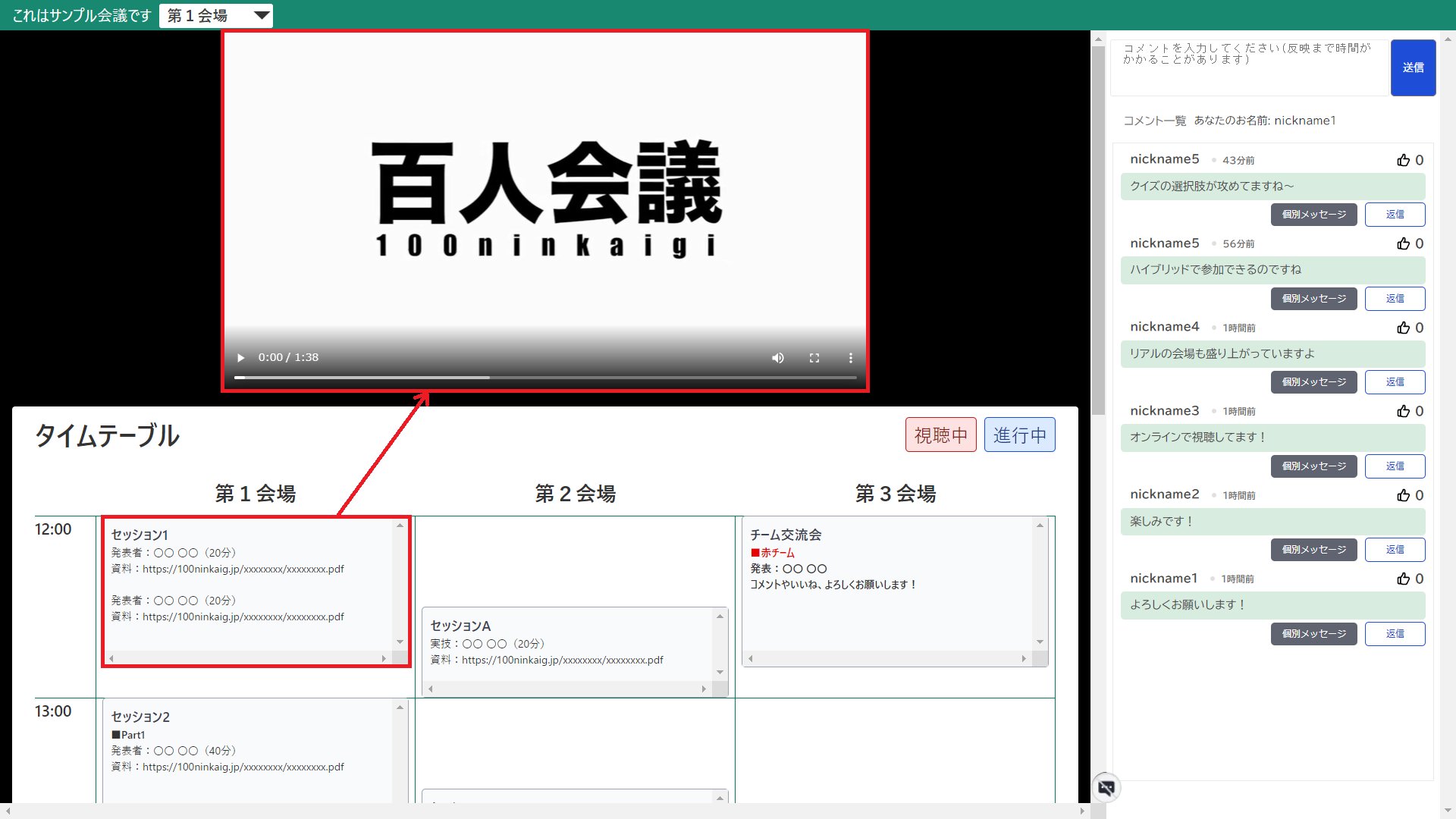Toggle the comment panel hide icon
This screenshot has width=1456, height=819.
pos(1106,788)
